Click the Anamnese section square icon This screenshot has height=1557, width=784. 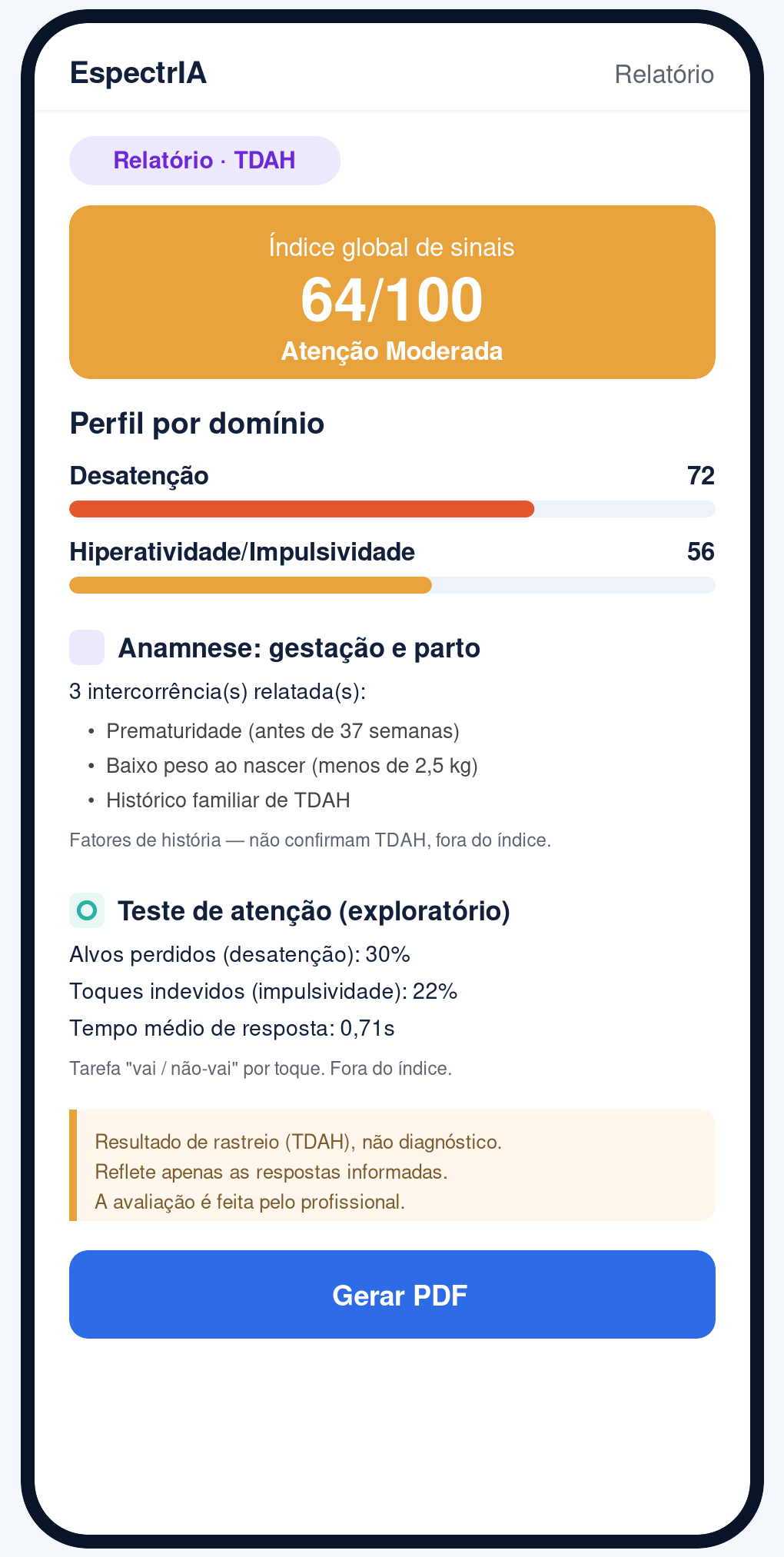click(87, 647)
